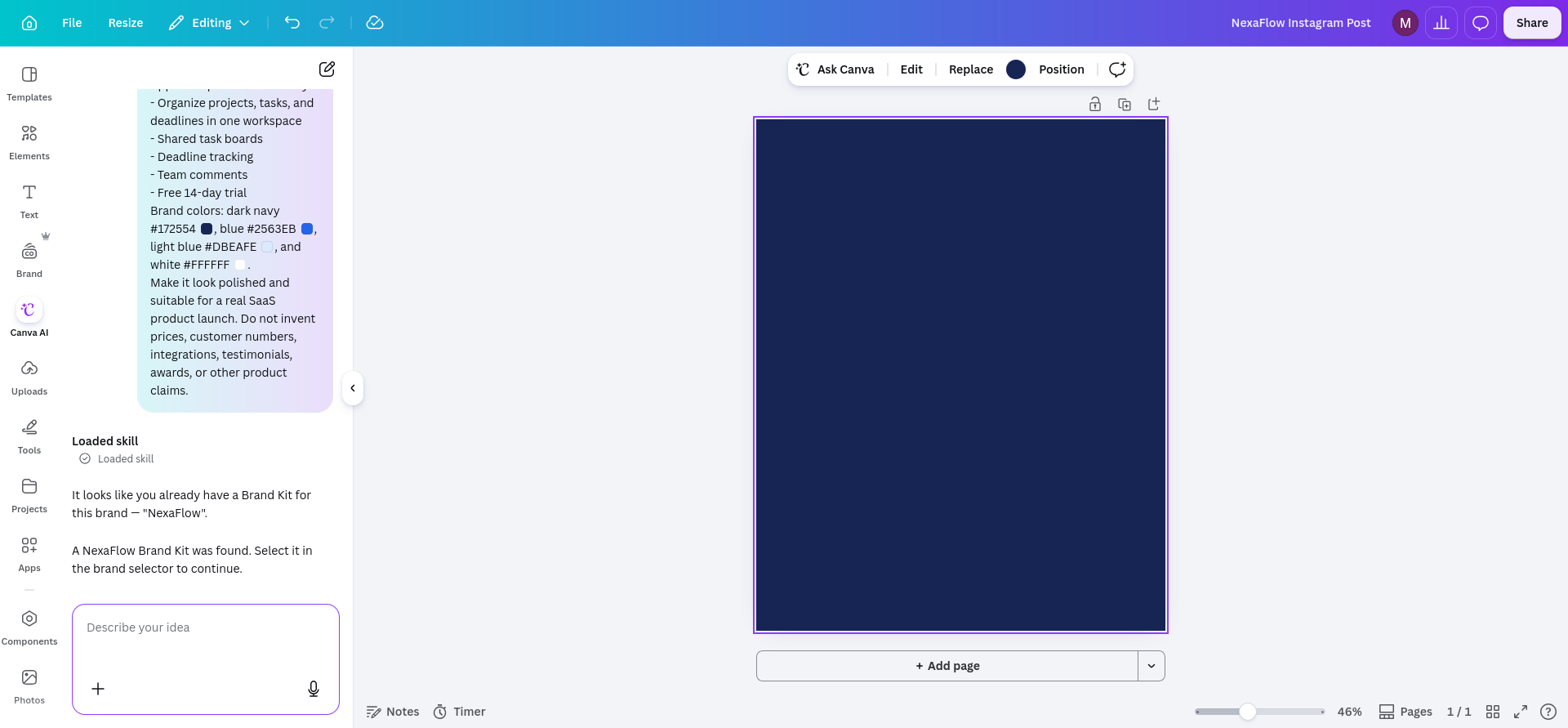Open the Elements panel
The image size is (1568, 728).
[29, 142]
